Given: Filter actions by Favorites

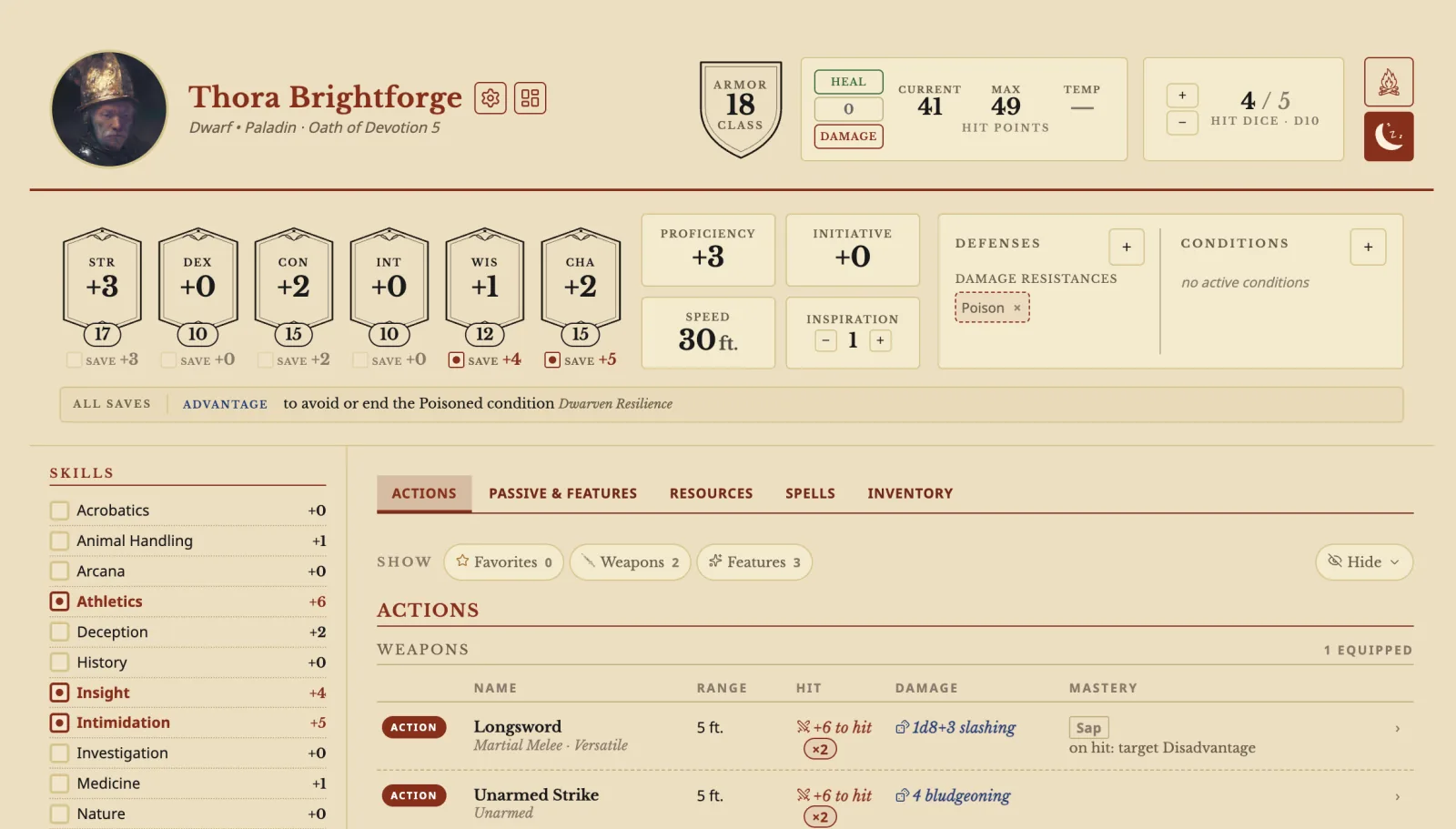Looking at the screenshot, I should (x=504, y=562).
